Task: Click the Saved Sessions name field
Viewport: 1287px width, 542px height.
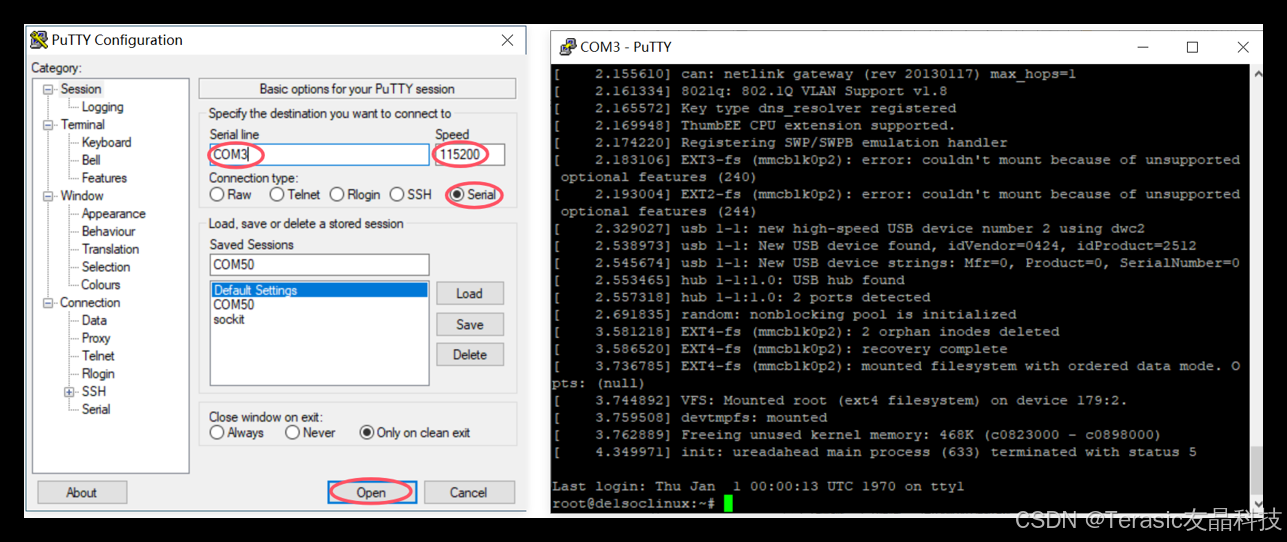Action: point(319,265)
